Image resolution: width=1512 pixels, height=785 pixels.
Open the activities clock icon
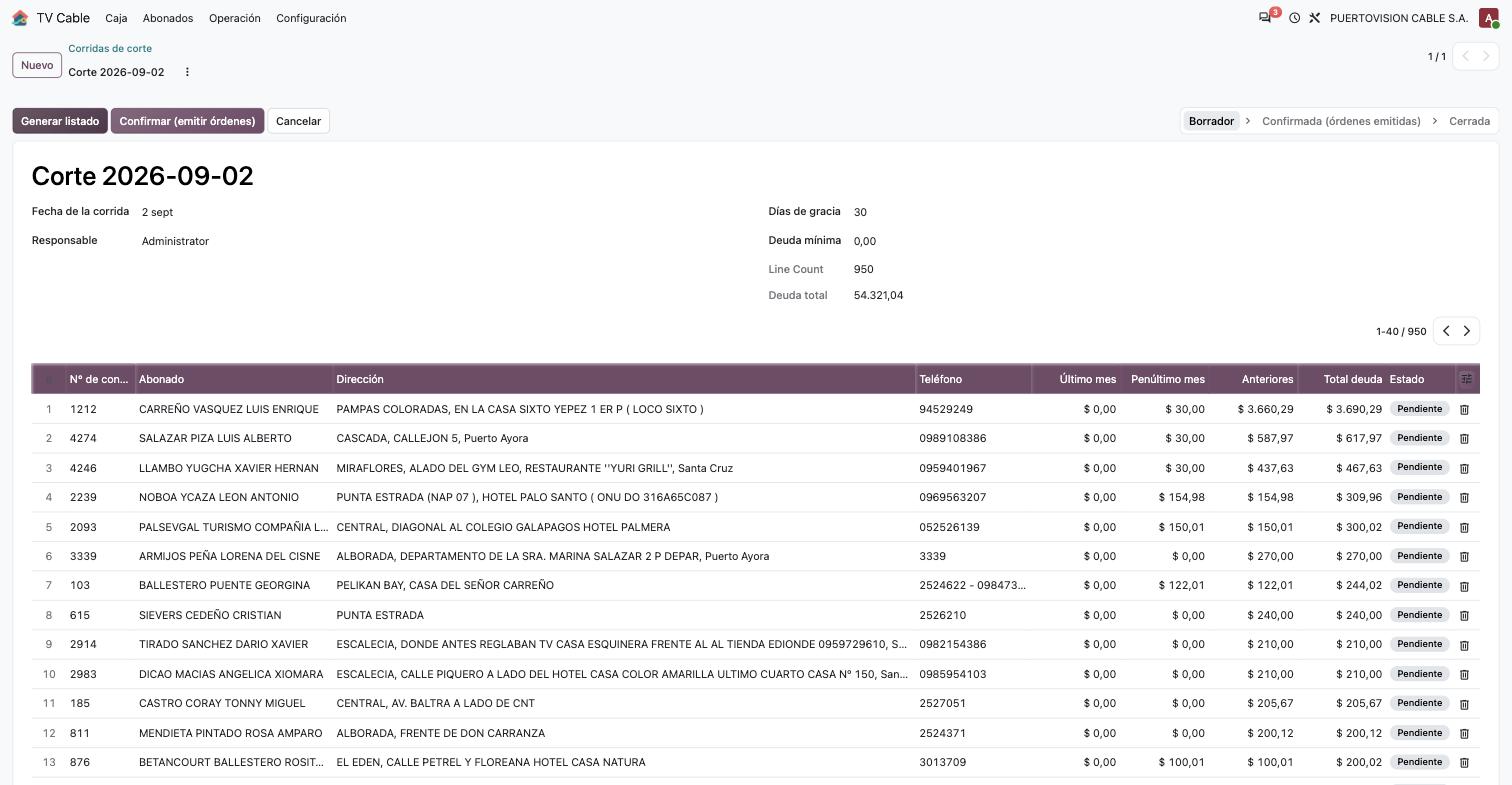point(1294,18)
